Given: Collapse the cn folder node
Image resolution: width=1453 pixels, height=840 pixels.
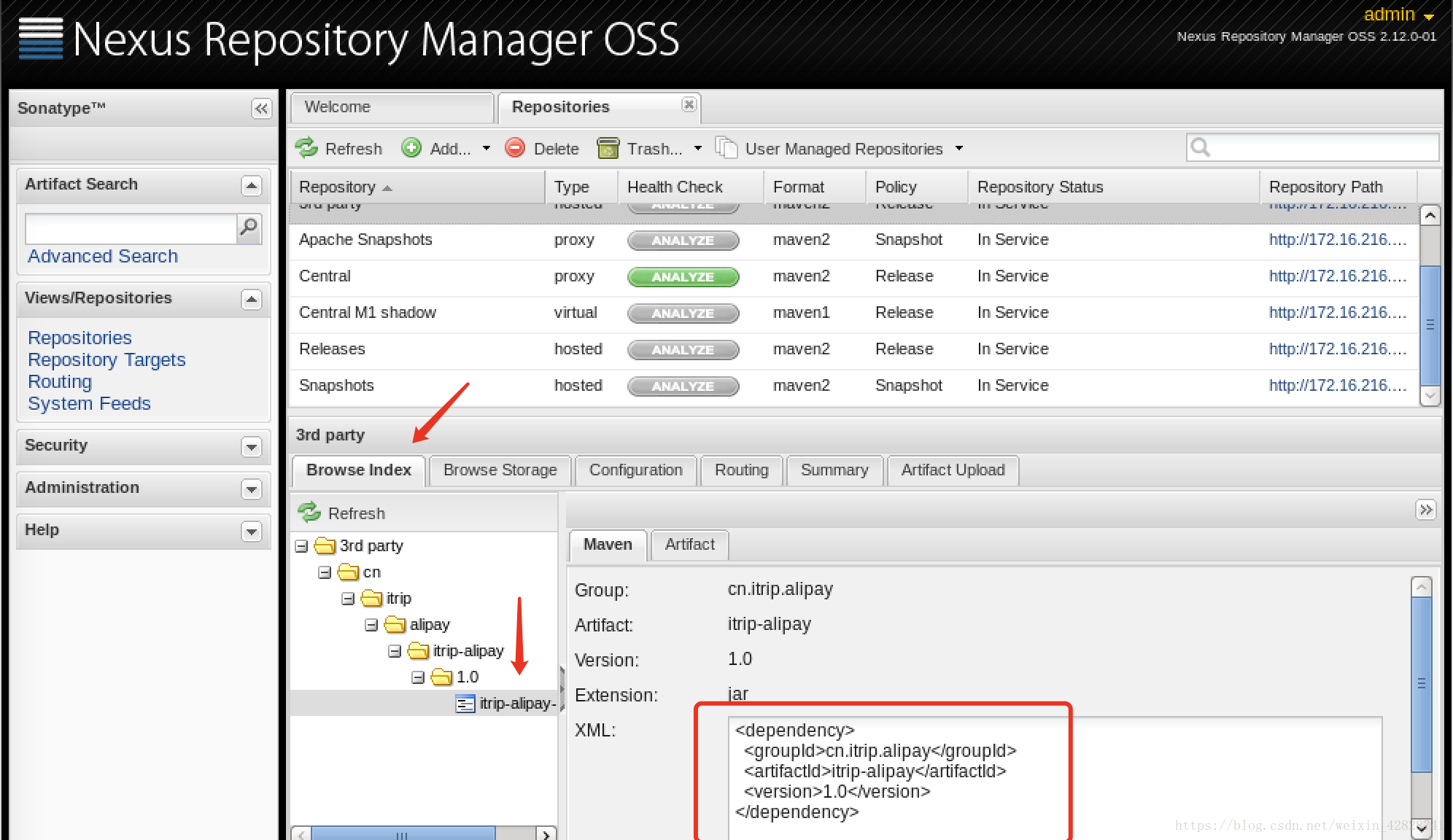Looking at the screenshot, I should click(x=325, y=572).
